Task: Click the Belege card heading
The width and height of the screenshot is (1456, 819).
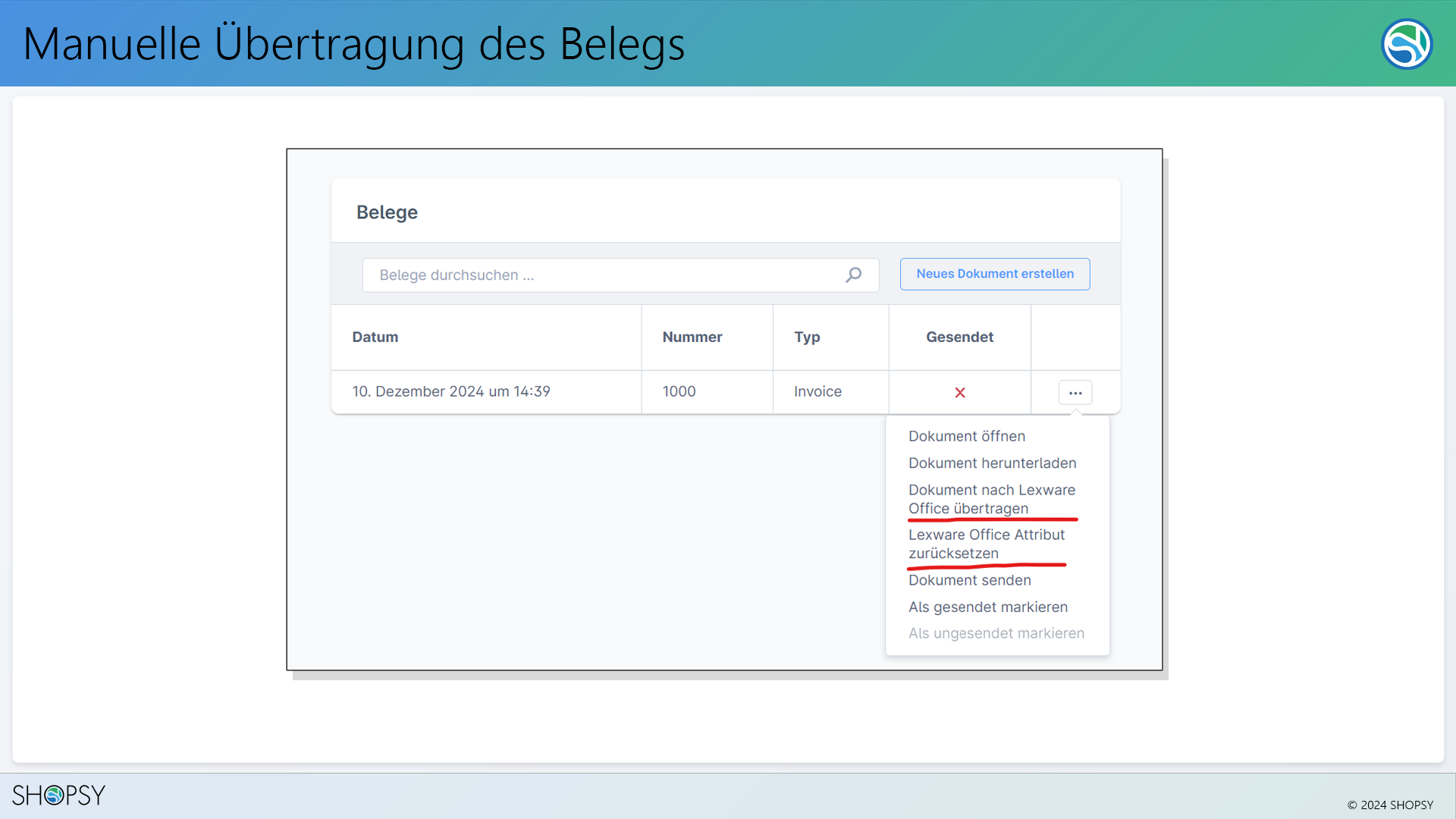Action: pos(387,212)
